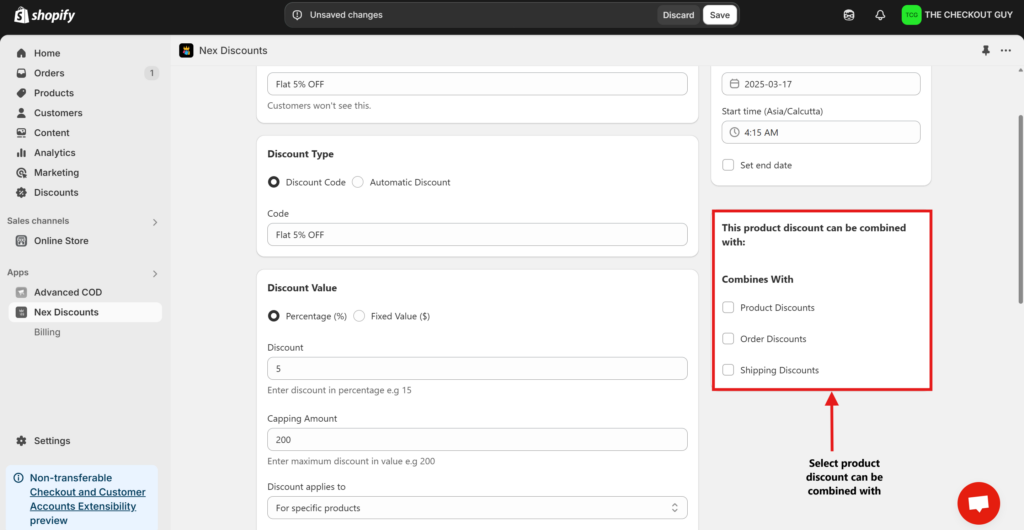Check the Shipping Discounts checkbox

click(x=728, y=370)
